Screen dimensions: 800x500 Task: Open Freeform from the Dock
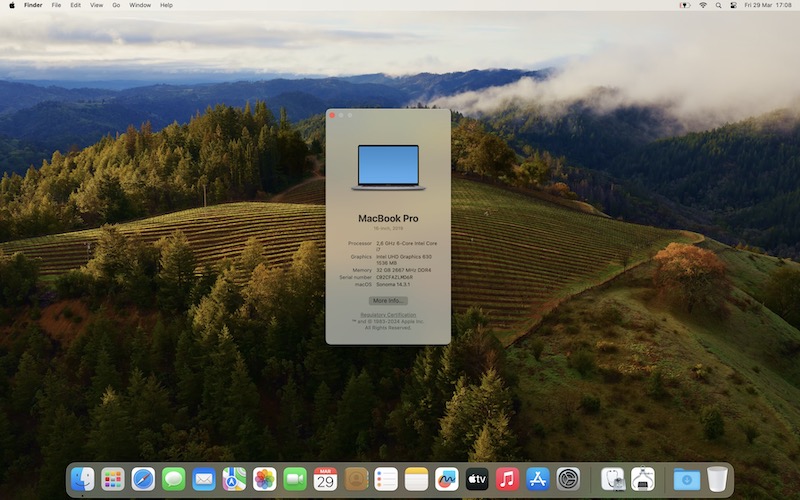447,479
